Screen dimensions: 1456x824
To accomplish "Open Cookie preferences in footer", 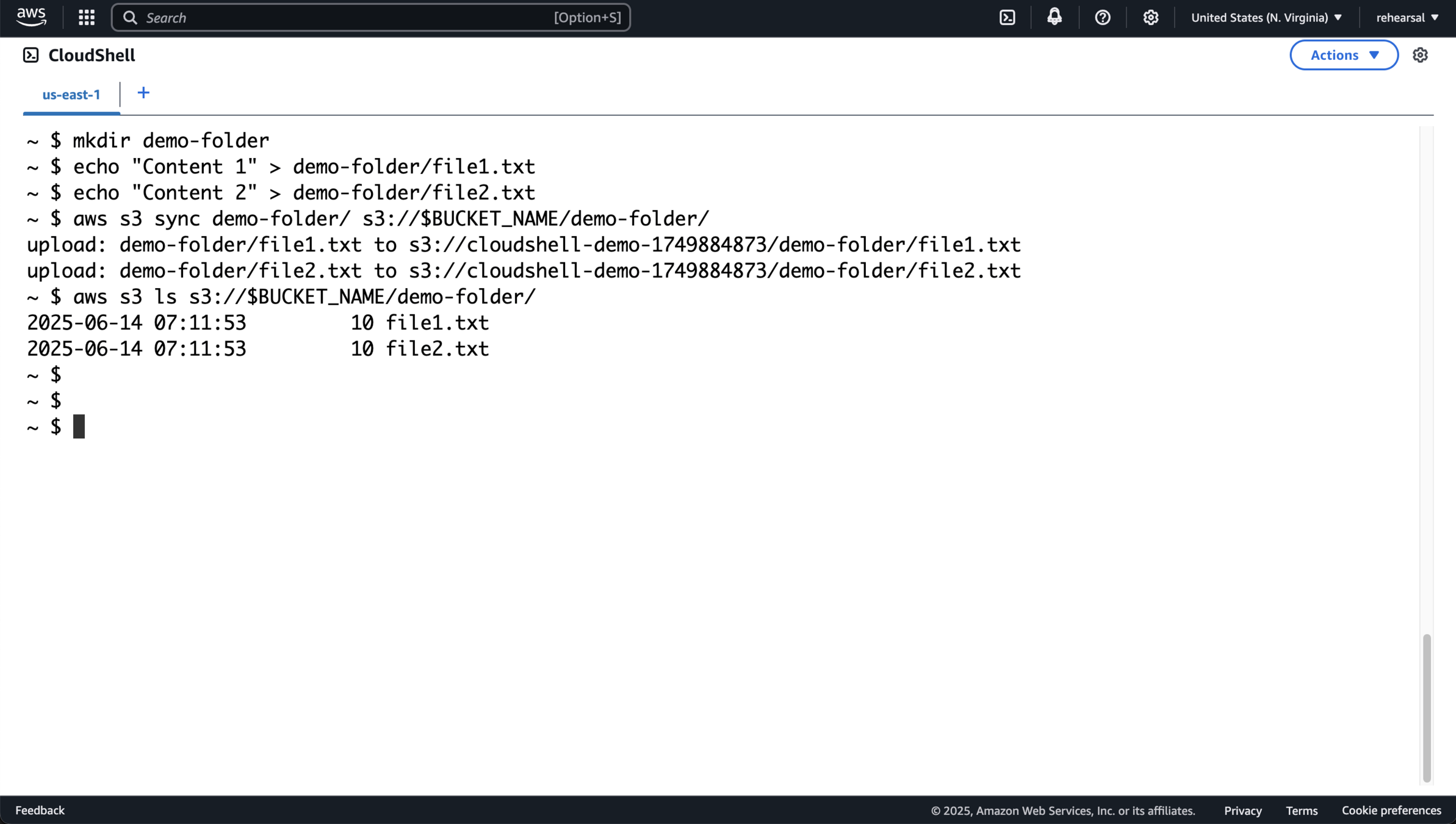I will [1391, 811].
